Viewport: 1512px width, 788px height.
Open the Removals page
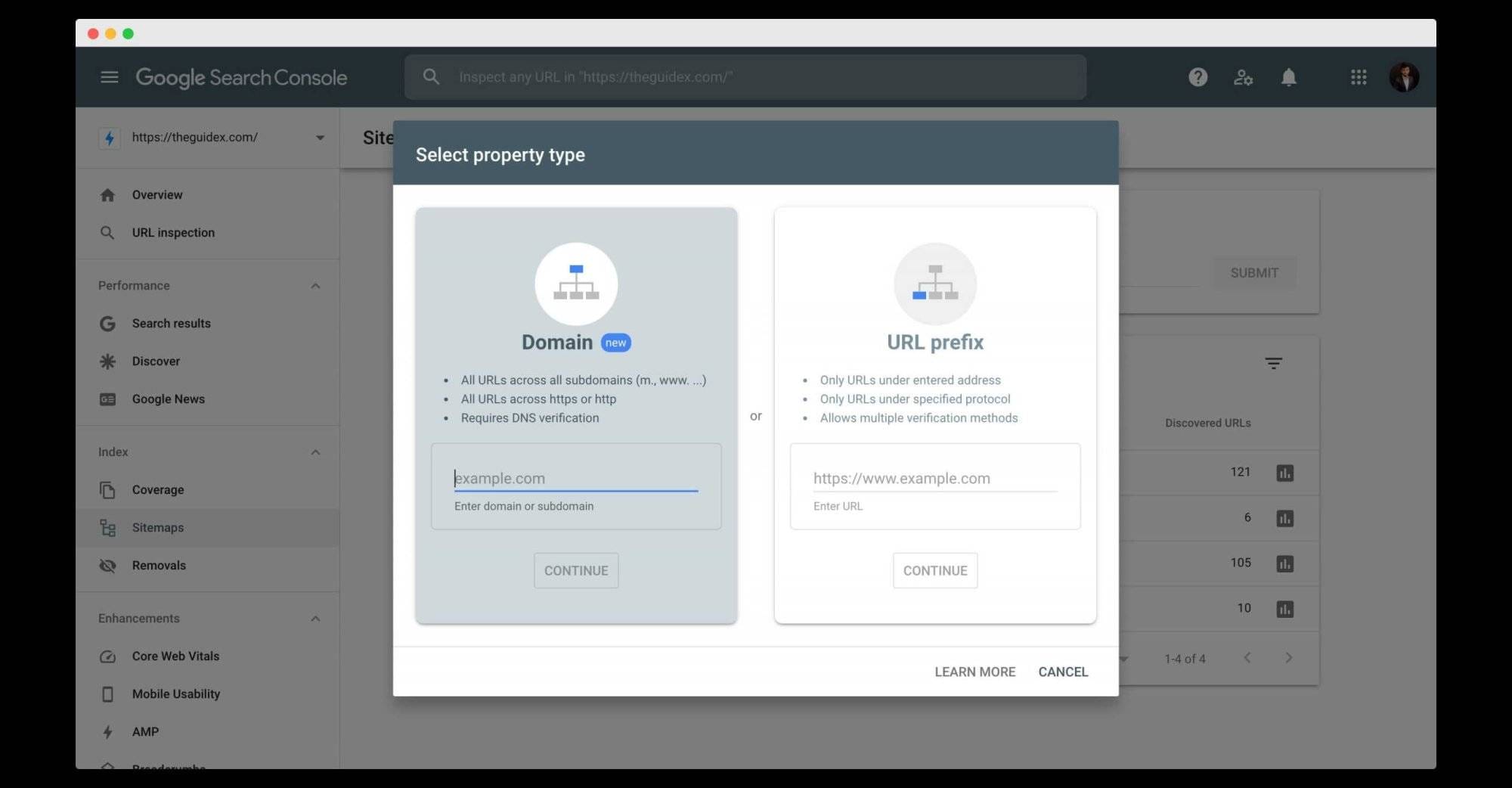(159, 566)
